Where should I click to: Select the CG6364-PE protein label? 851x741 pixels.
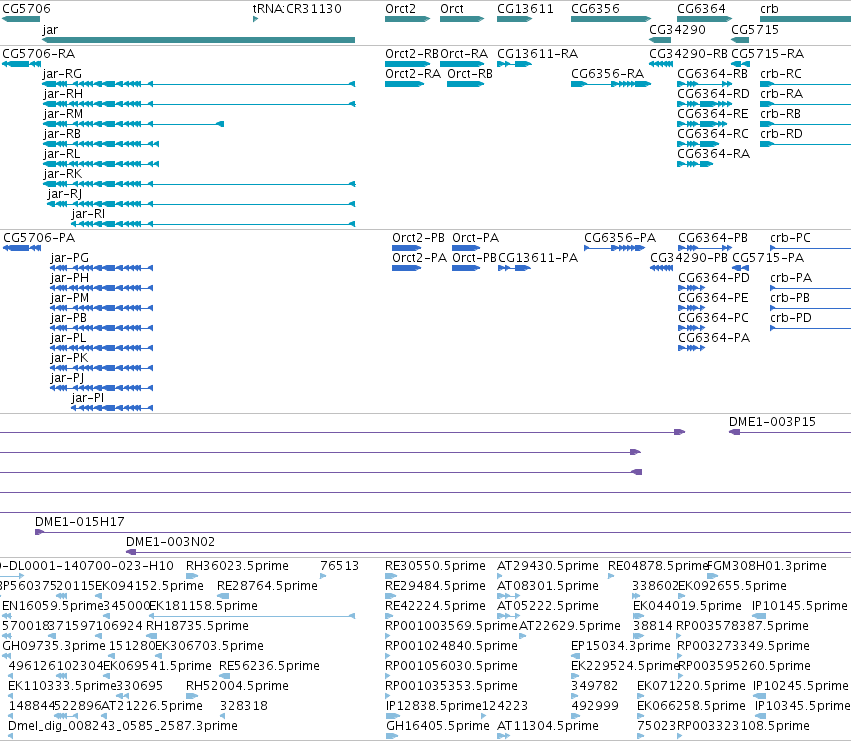point(713,298)
